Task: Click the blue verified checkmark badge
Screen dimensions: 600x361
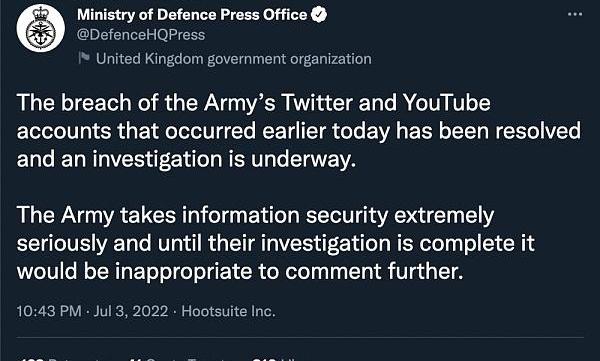Action: pyautogui.click(x=319, y=15)
